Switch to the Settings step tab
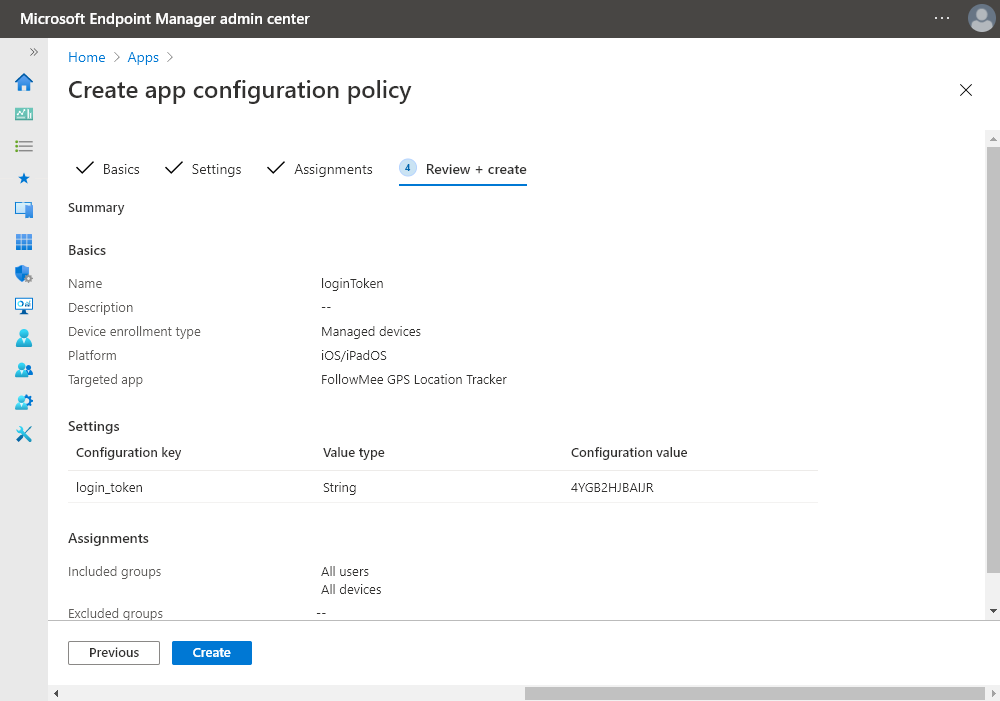This screenshot has width=1000, height=701. (x=203, y=169)
